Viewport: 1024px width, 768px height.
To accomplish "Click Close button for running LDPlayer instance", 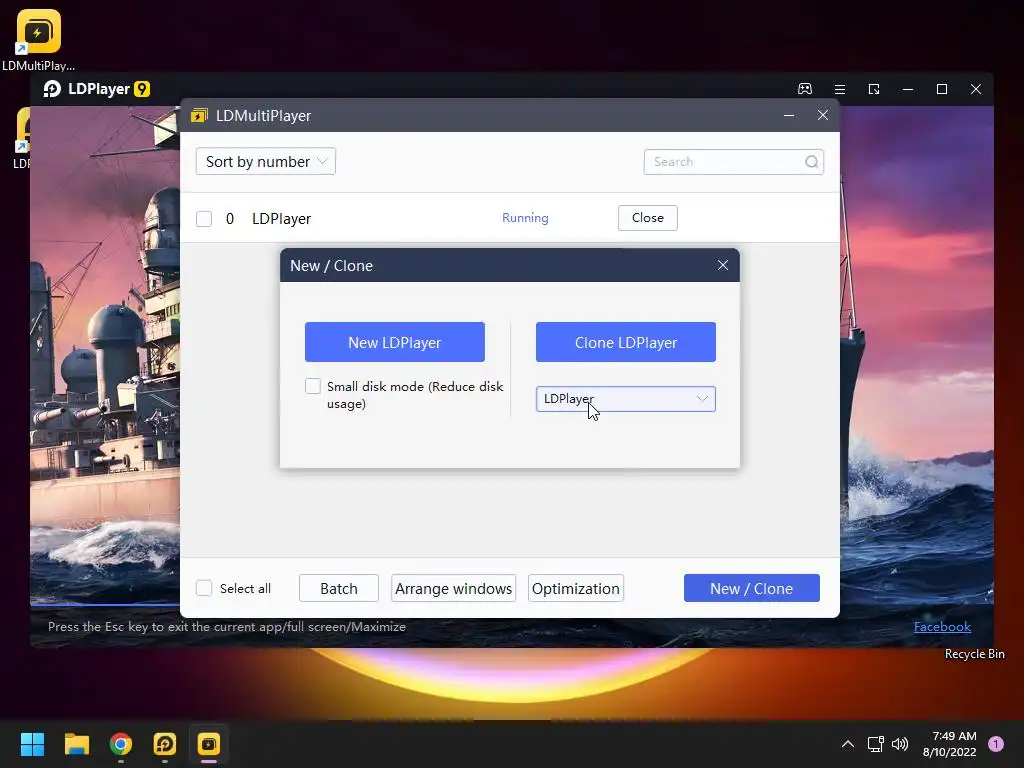I will click(648, 218).
